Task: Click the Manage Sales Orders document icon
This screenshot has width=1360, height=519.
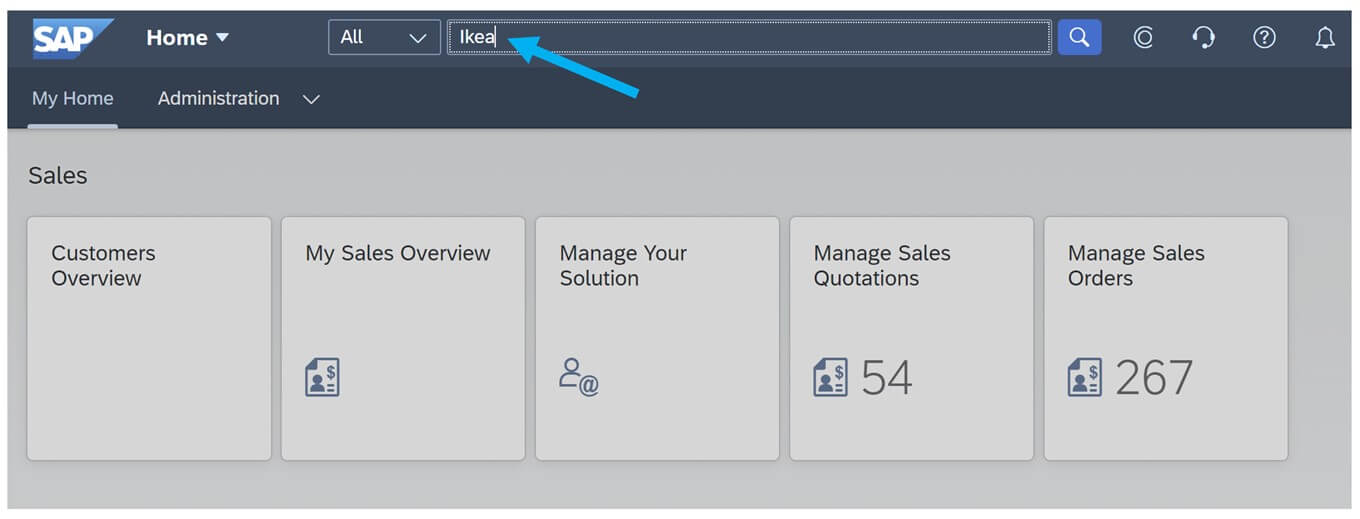Action: click(1084, 377)
